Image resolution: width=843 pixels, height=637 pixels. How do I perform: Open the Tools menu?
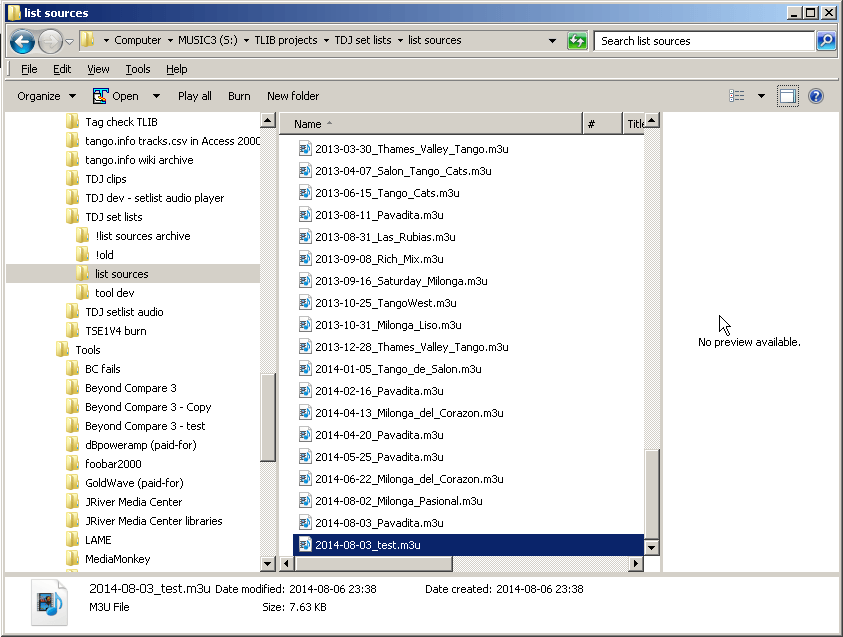click(x=138, y=69)
